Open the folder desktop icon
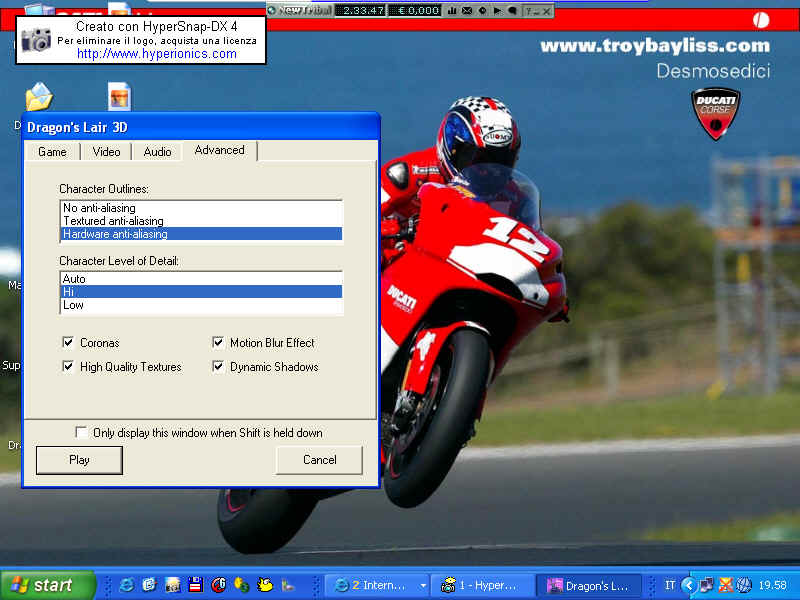 click(x=39, y=97)
